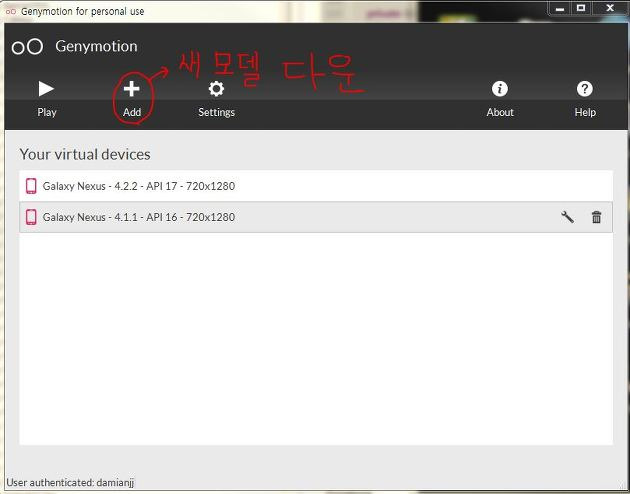Click the 'Your virtual devices' heading
The height and width of the screenshot is (494, 630).
click(85, 154)
